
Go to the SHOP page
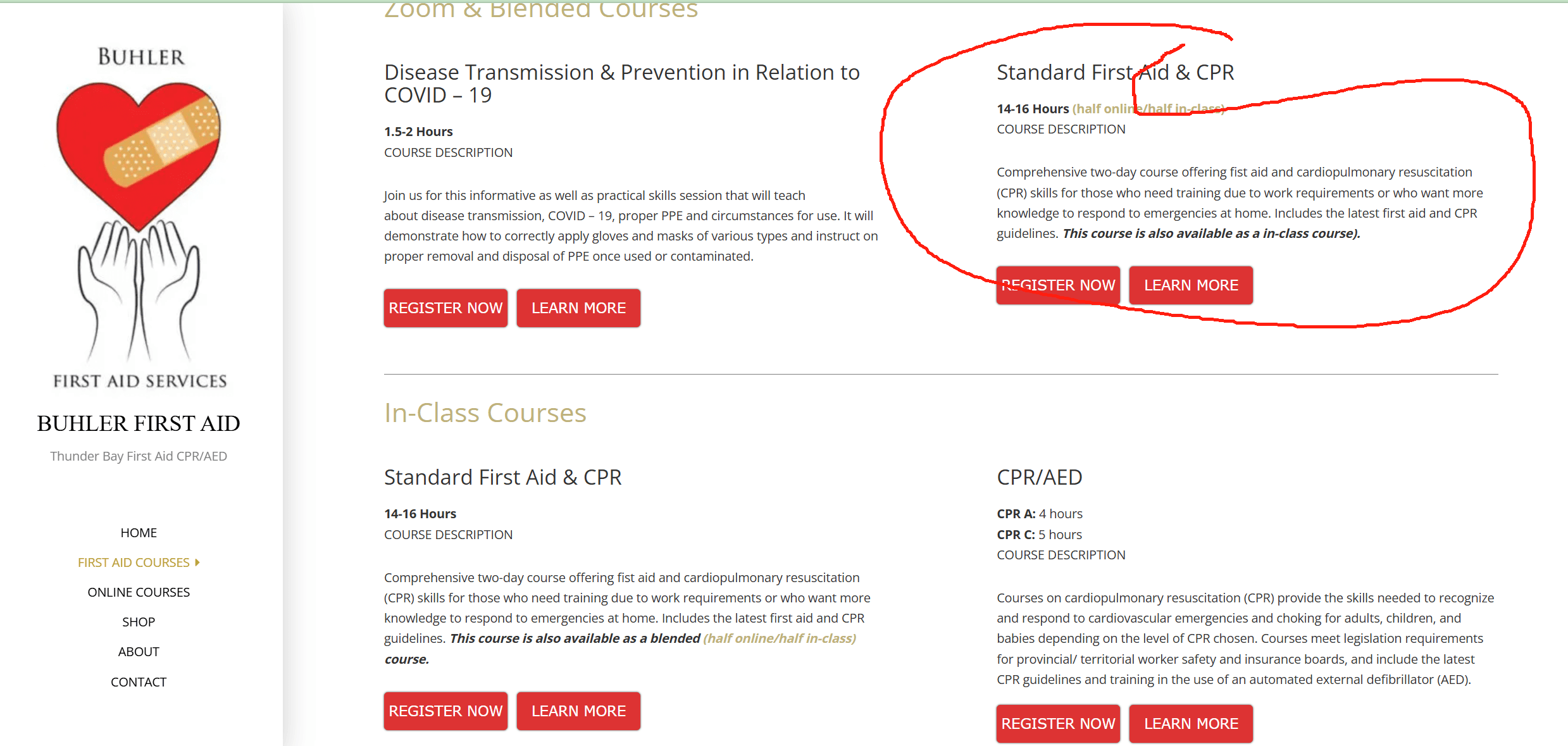click(x=139, y=622)
